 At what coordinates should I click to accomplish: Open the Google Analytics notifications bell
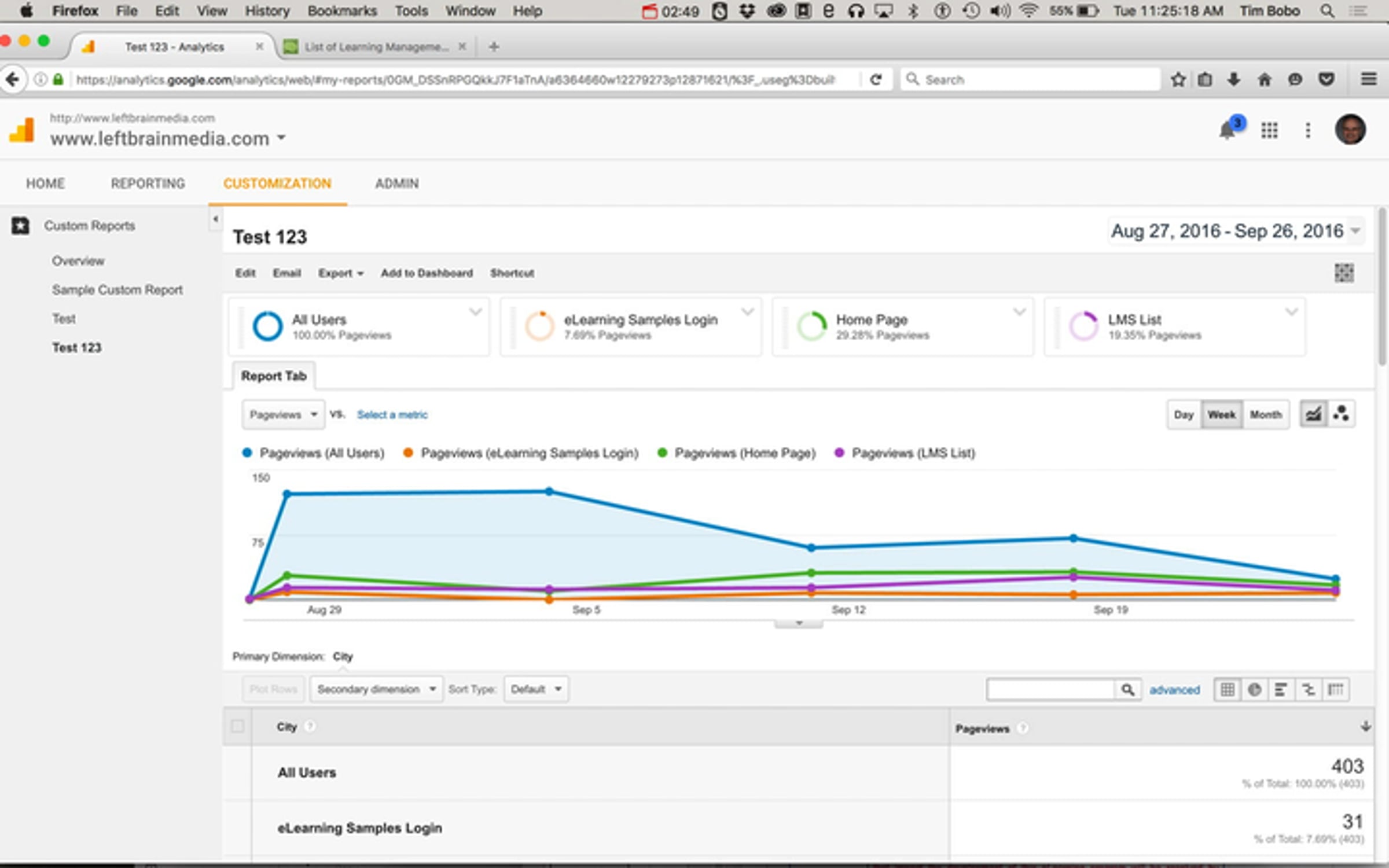pos(1228,130)
